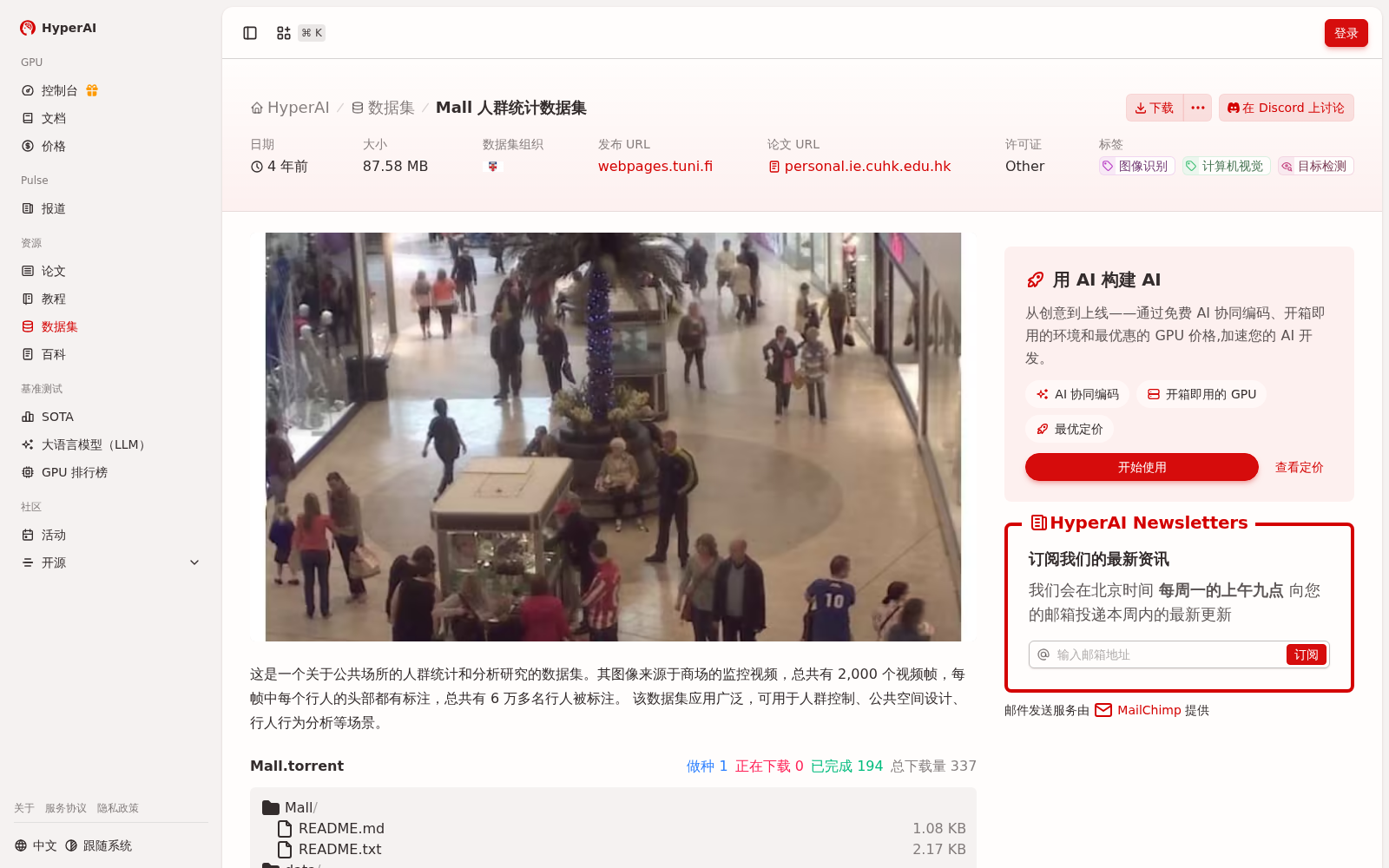Click the mall crowd preview image
This screenshot has height=868, width=1389.
click(613, 437)
